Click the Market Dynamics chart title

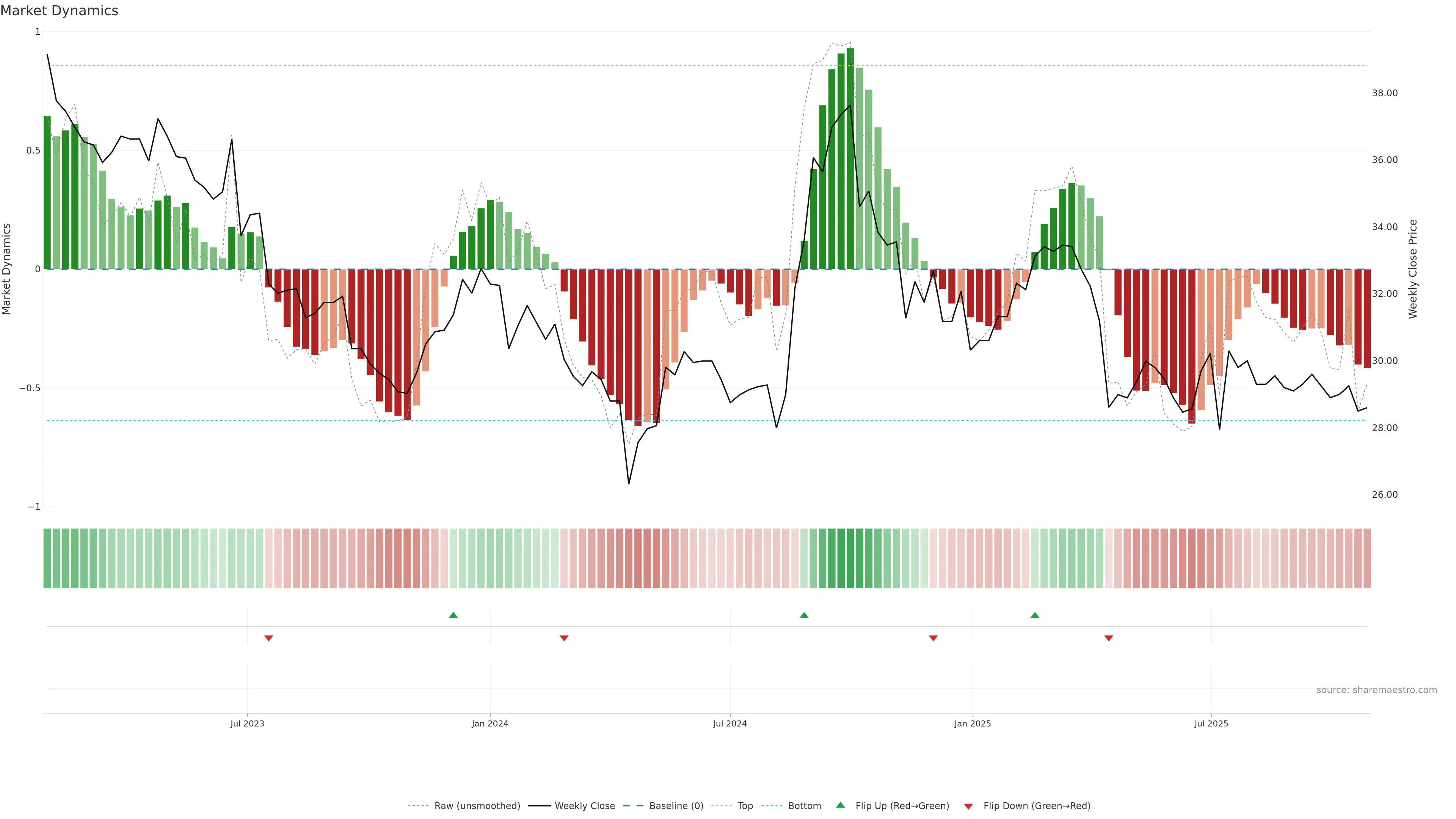click(x=60, y=11)
